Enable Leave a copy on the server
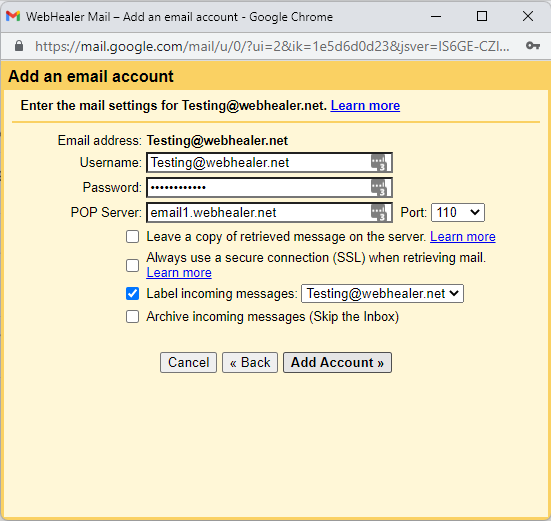This screenshot has width=551, height=521. (x=132, y=237)
